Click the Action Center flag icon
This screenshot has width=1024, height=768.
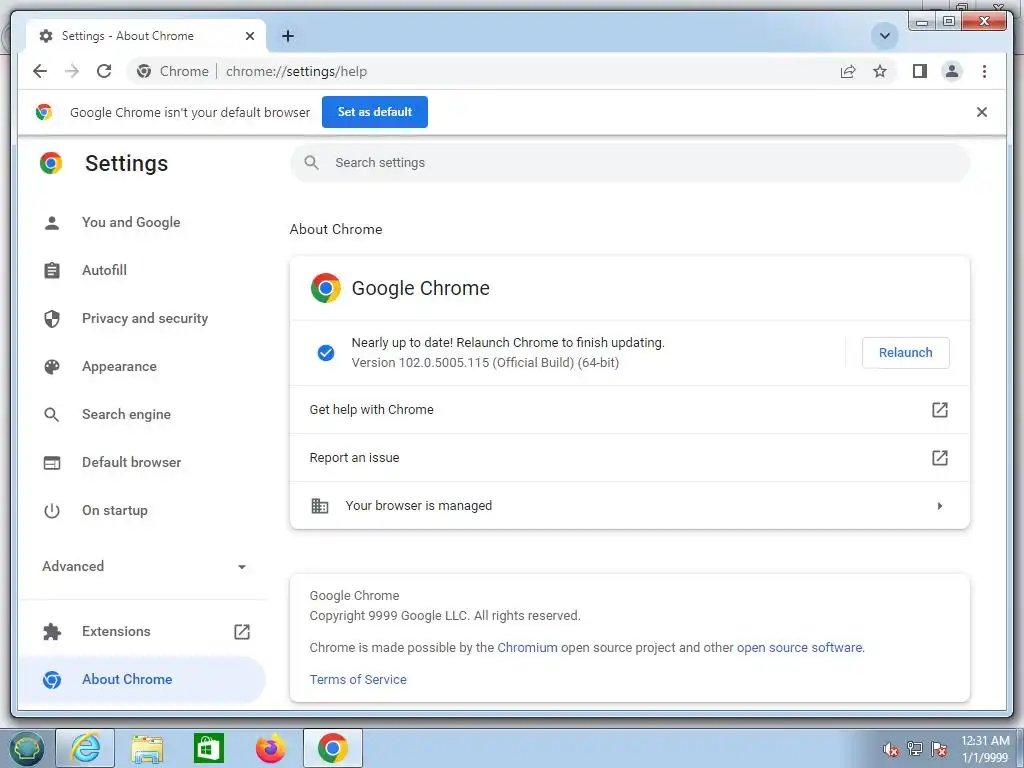pos(939,749)
